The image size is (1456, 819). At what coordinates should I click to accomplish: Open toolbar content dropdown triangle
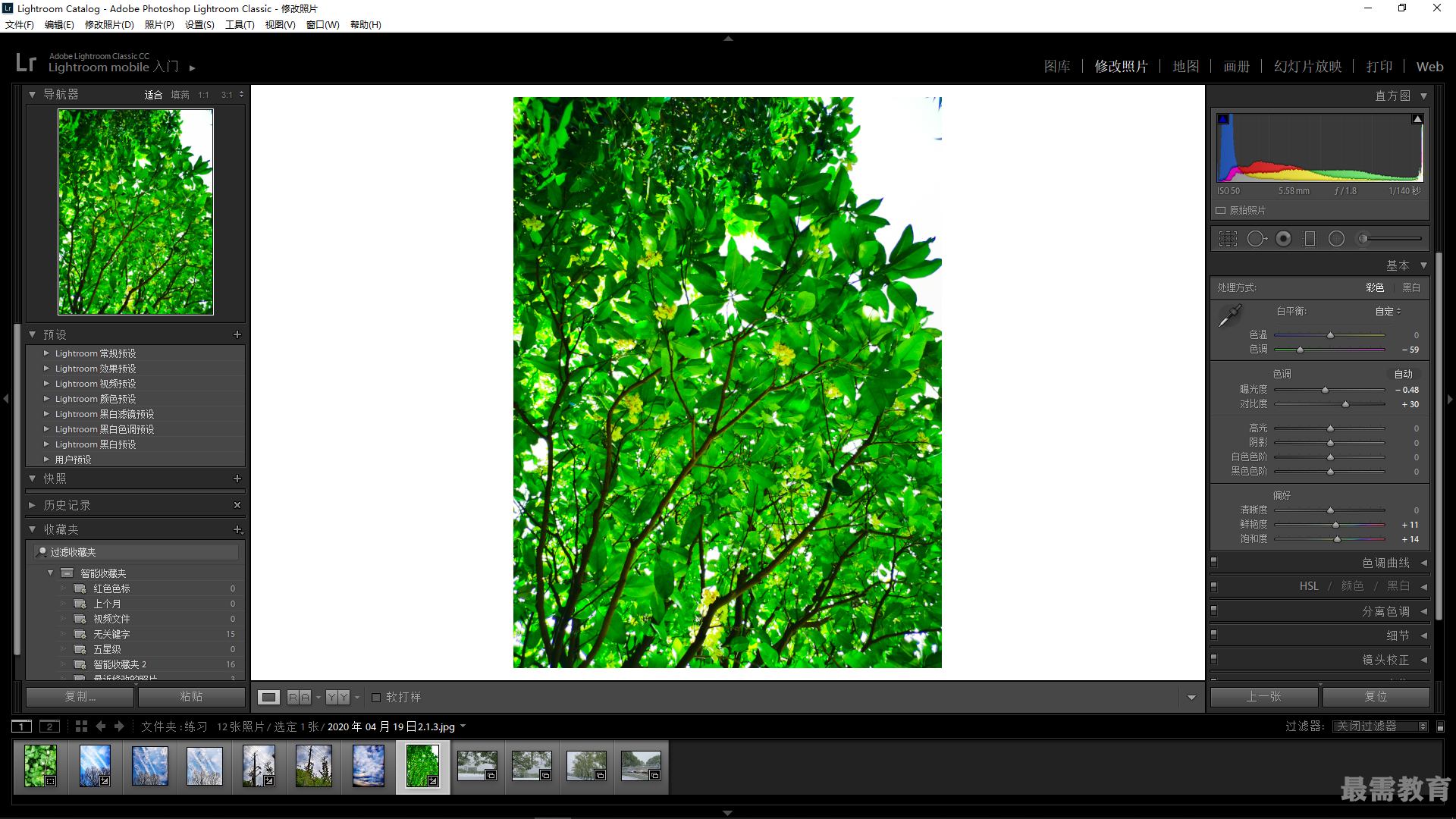(x=1191, y=698)
